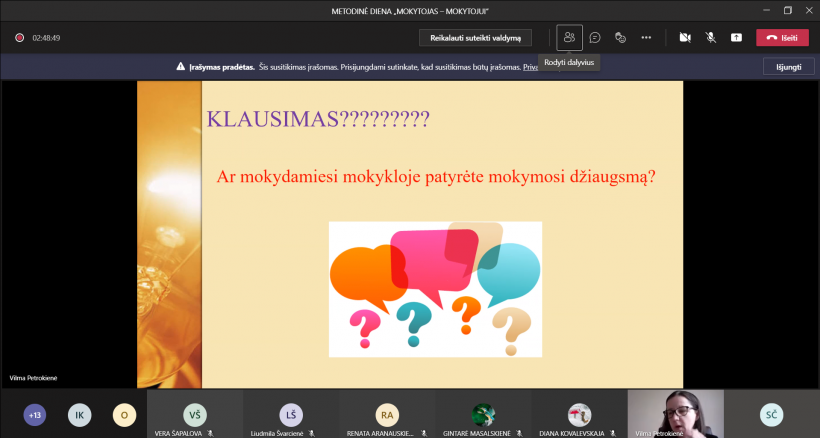Select Diana Kovalevskaja's profile picture
This screenshot has height=438, width=820.
[x=579, y=415]
